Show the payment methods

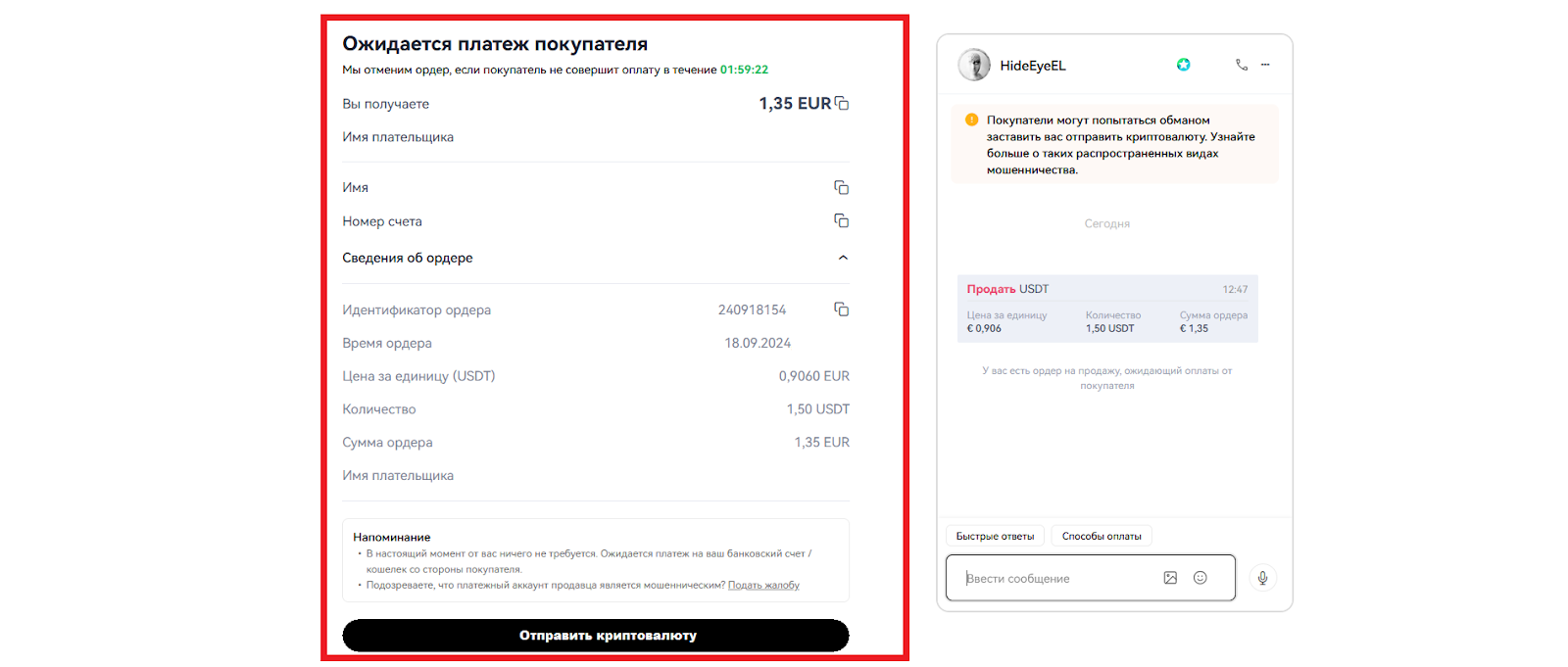click(x=1102, y=536)
